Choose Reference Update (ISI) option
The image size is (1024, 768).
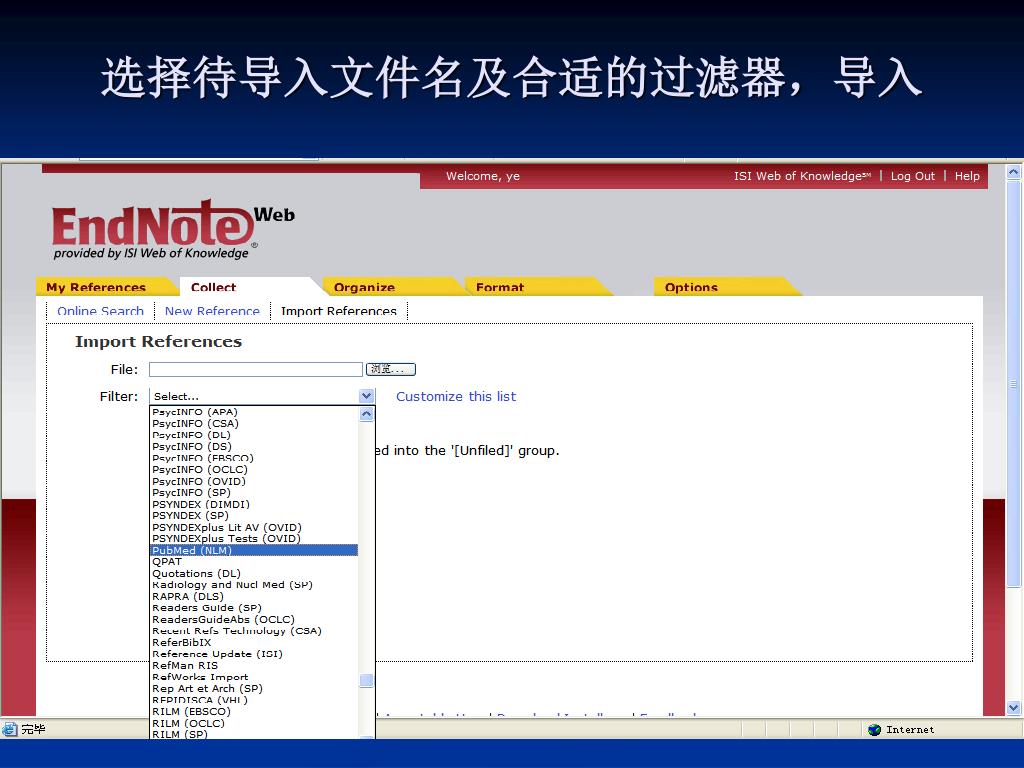[x=253, y=654]
